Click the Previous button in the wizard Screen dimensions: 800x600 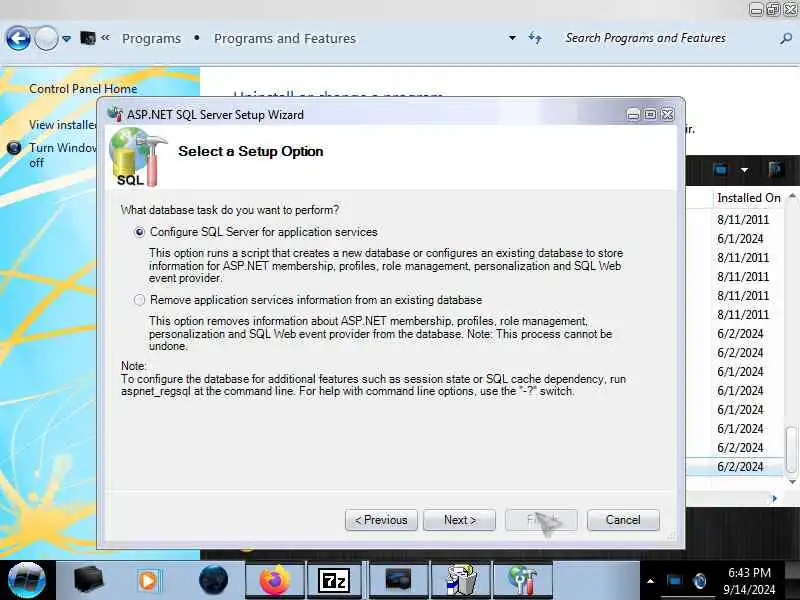tap(381, 520)
